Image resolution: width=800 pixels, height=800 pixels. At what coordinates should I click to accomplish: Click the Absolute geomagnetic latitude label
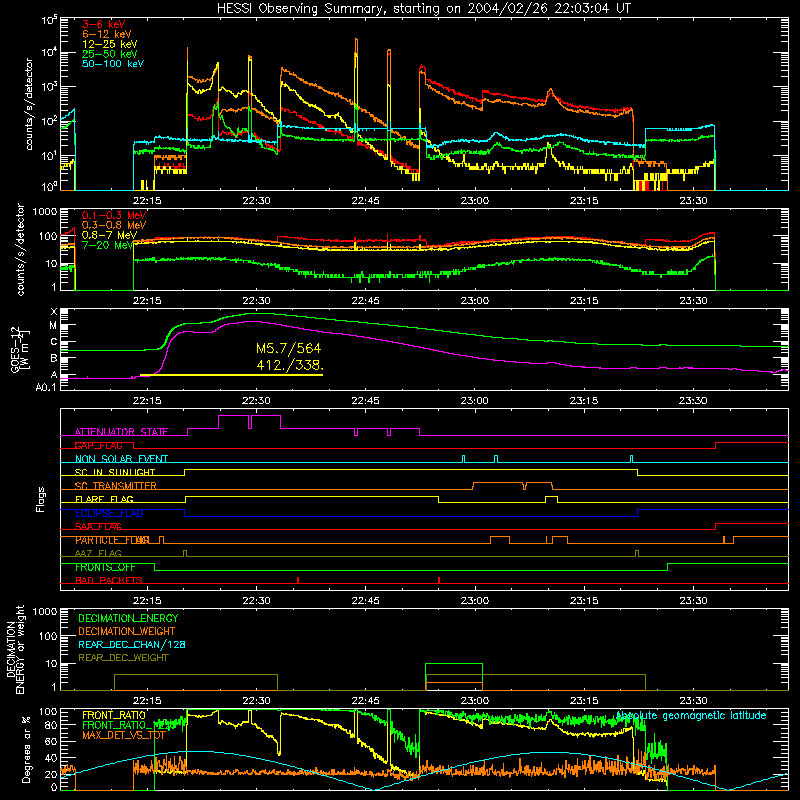[691, 715]
